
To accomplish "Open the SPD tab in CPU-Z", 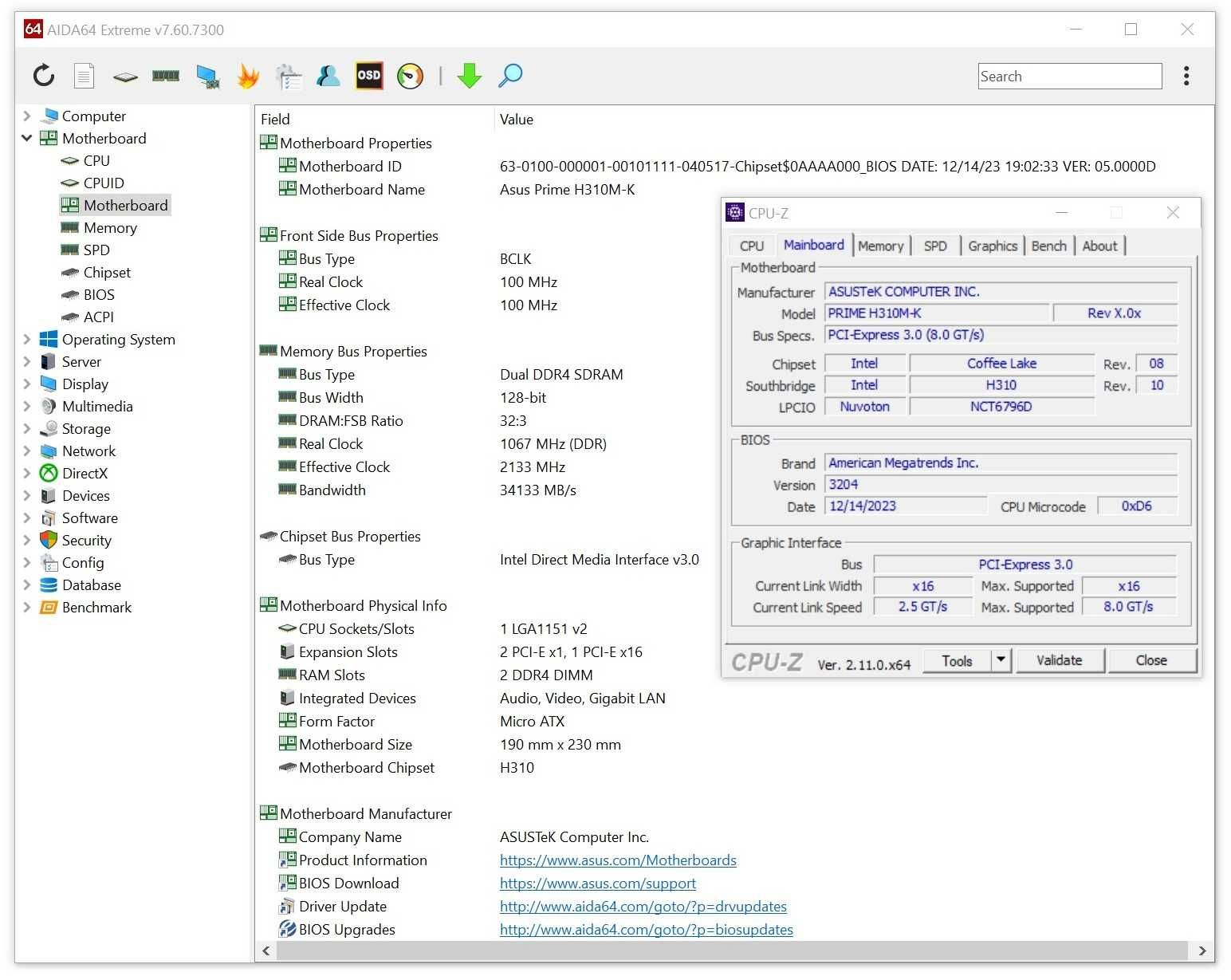I will (x=935, y=246).
